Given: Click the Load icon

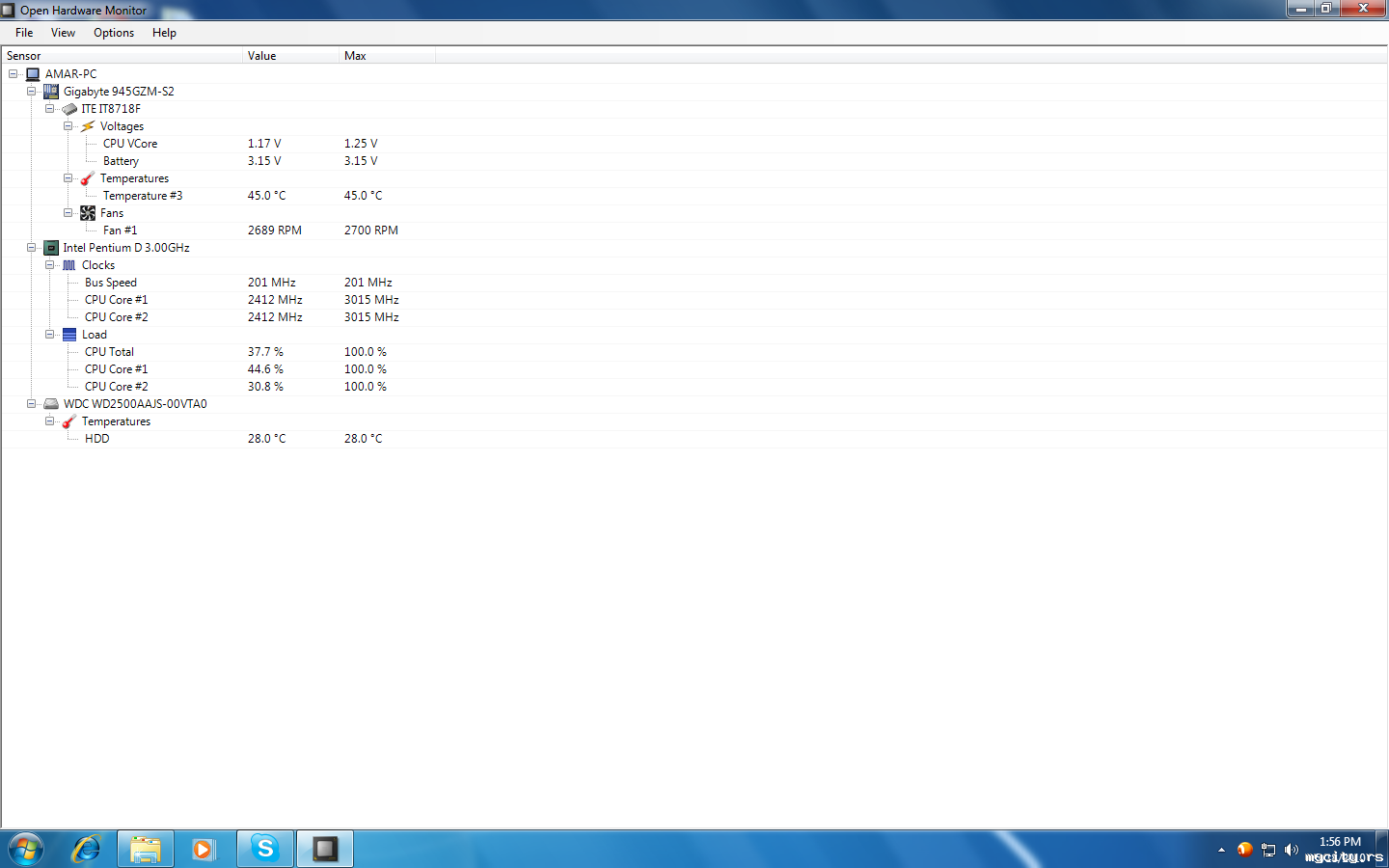Looking at the screenshot, I should [x=69, y=335].
